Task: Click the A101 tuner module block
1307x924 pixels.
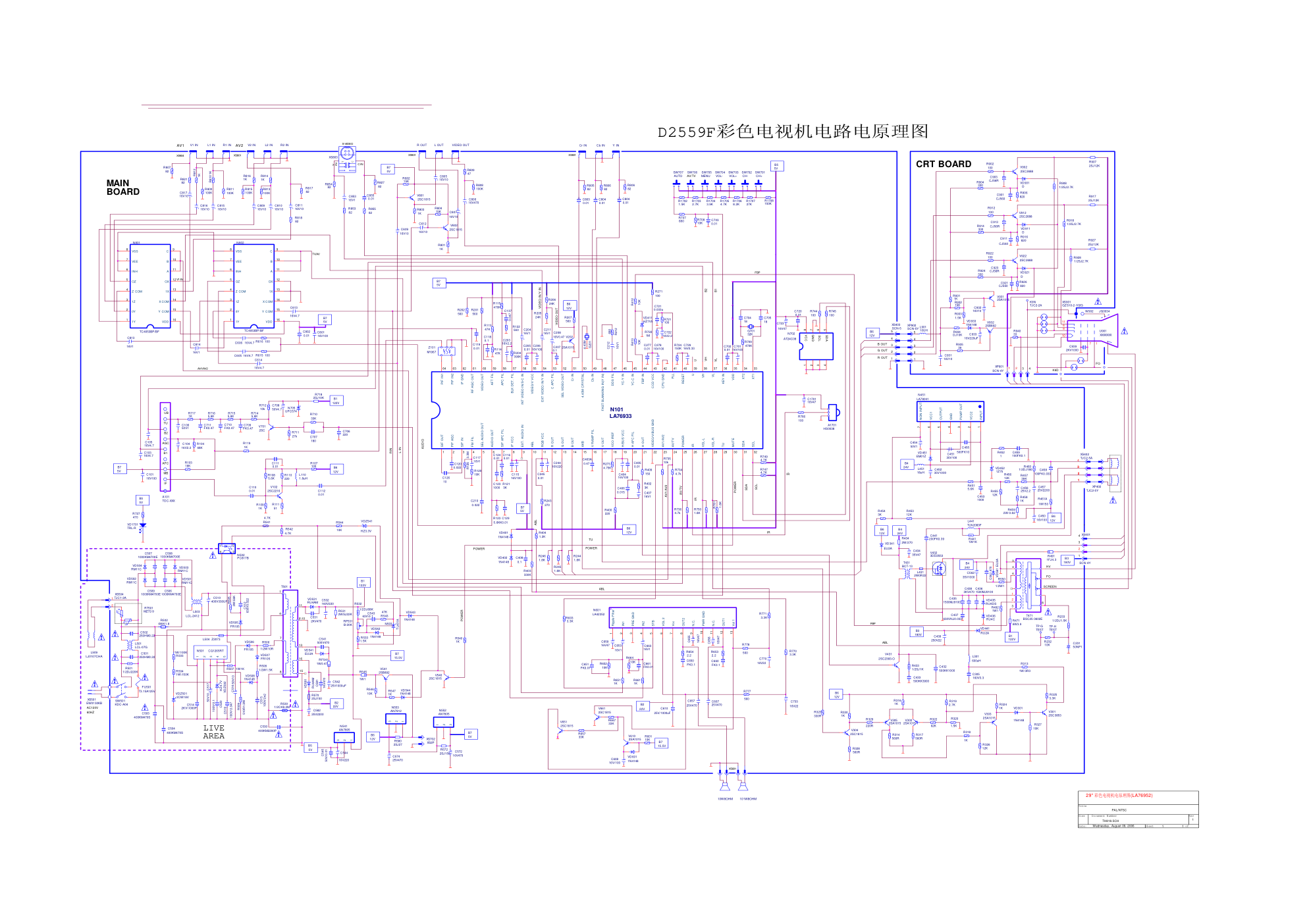Action: (165, 447)
